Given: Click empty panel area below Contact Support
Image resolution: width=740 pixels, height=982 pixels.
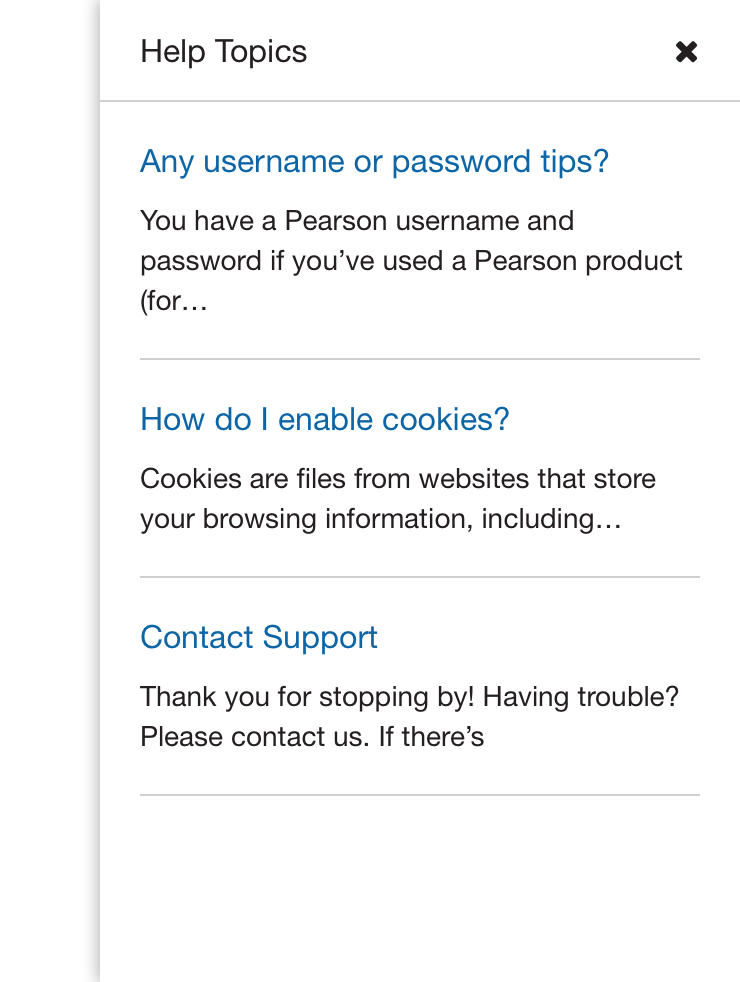Looking at the screenshot, I should click(420, 890).
